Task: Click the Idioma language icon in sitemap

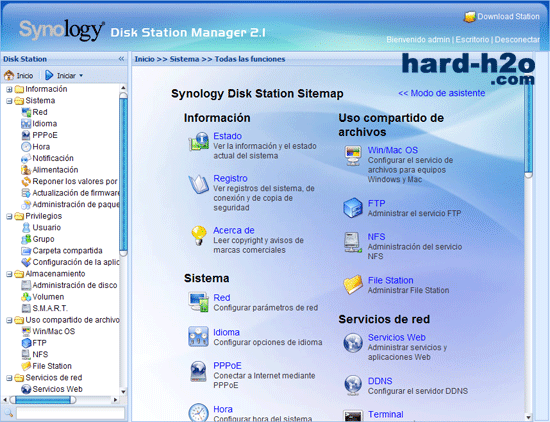Action: pyautogui.click(x=199, y=336)
